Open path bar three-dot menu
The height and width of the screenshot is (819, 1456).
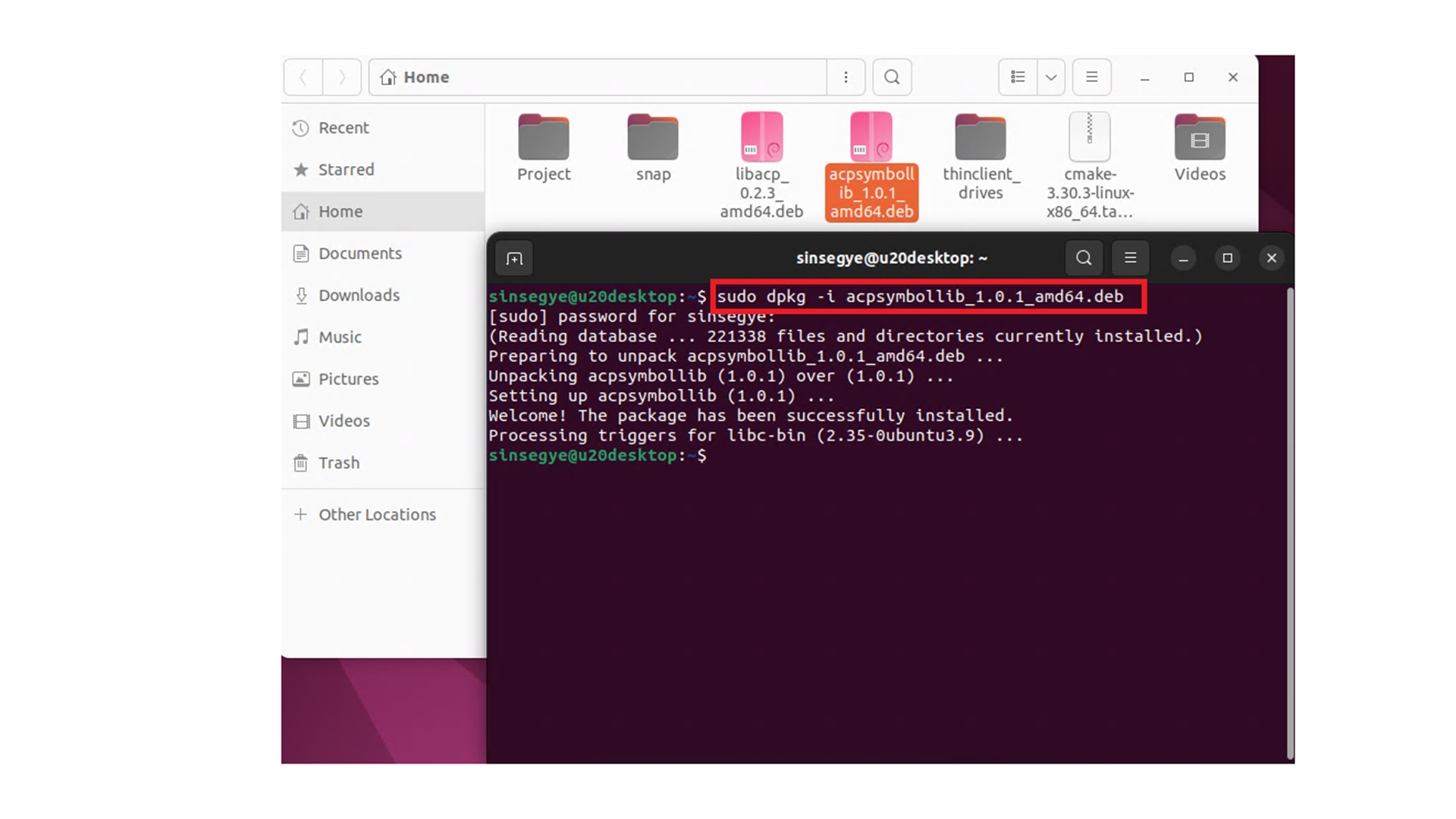[846, 77]
